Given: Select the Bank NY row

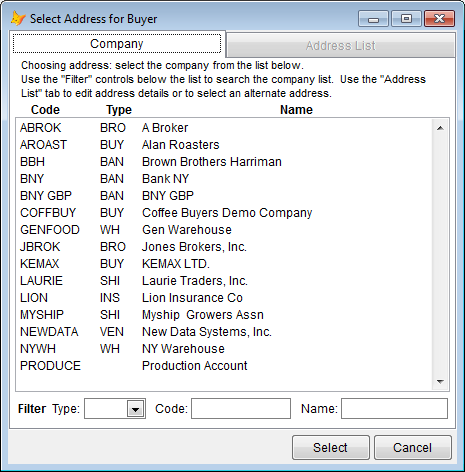Looking at the screenshot, I should (224, 179).
